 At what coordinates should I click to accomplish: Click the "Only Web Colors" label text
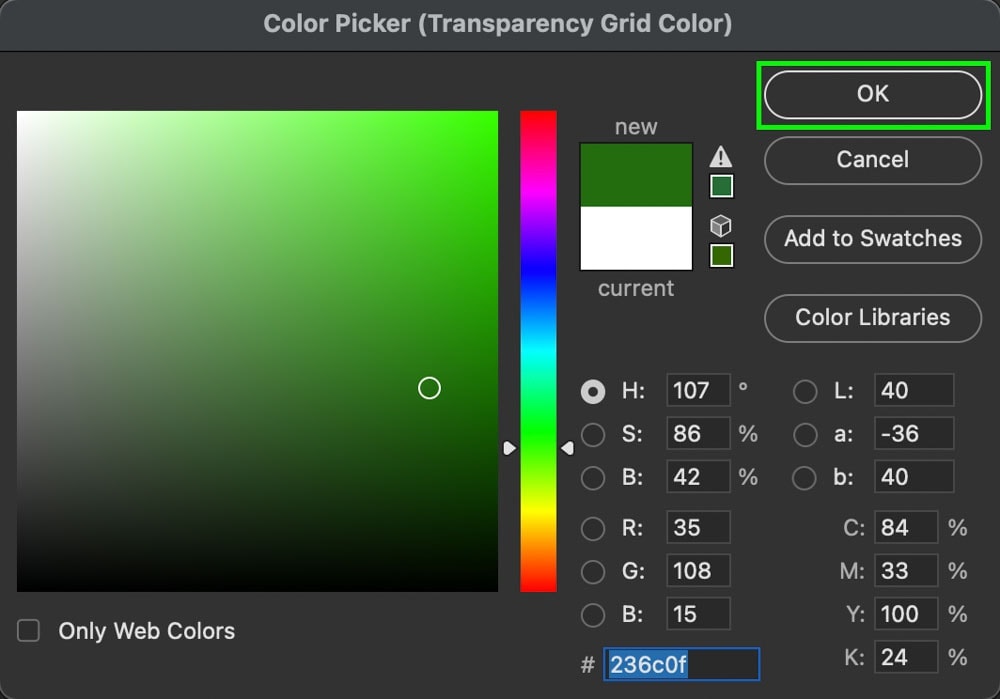[x=147, y=631]
